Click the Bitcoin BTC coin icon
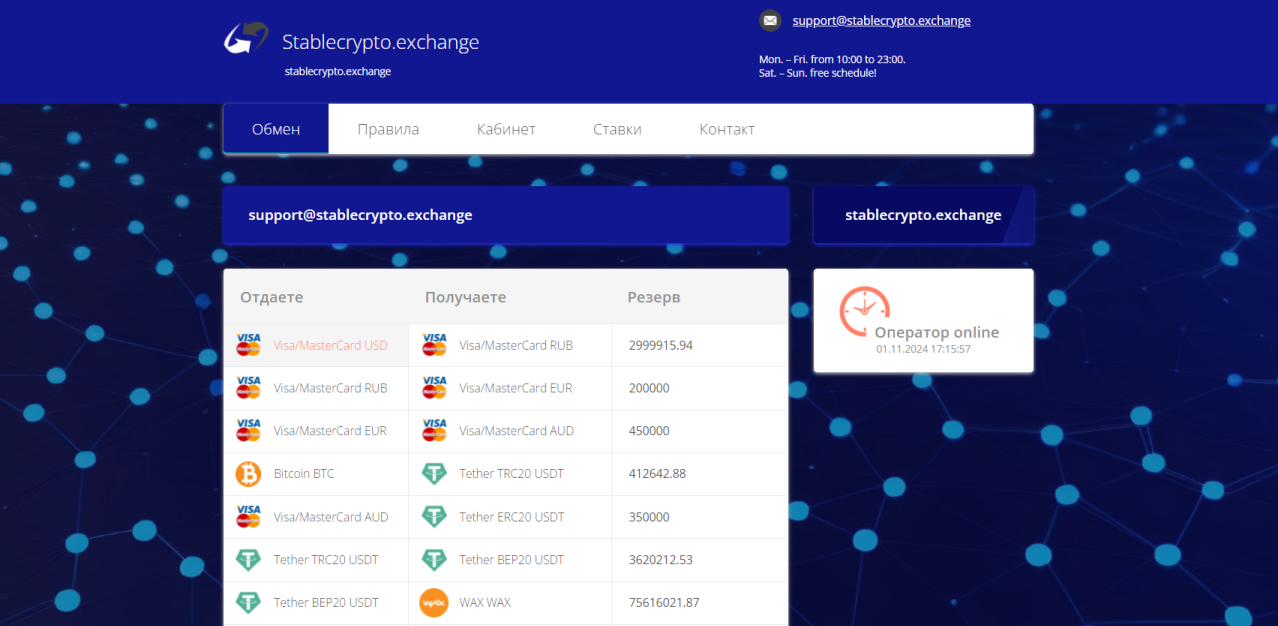 coord(247,473)
